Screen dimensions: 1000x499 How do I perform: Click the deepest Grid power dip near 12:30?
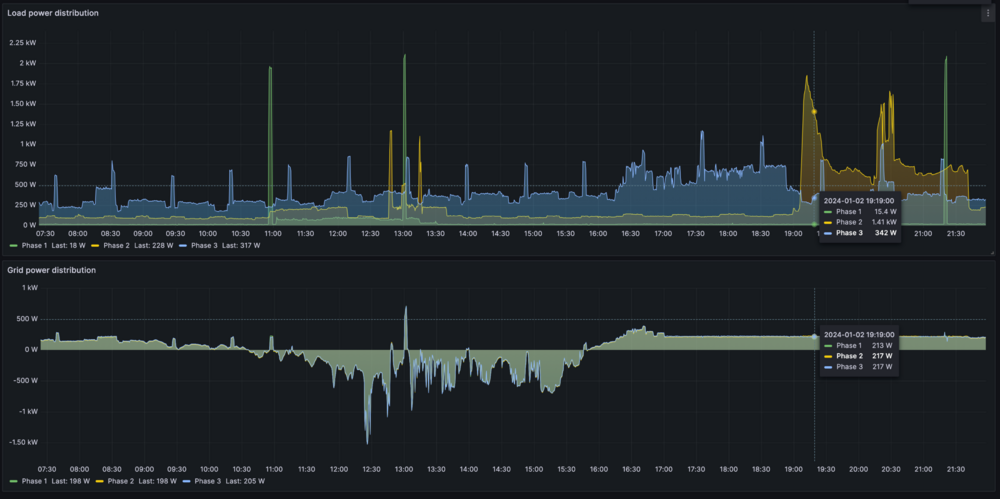(x=367, y=442)
